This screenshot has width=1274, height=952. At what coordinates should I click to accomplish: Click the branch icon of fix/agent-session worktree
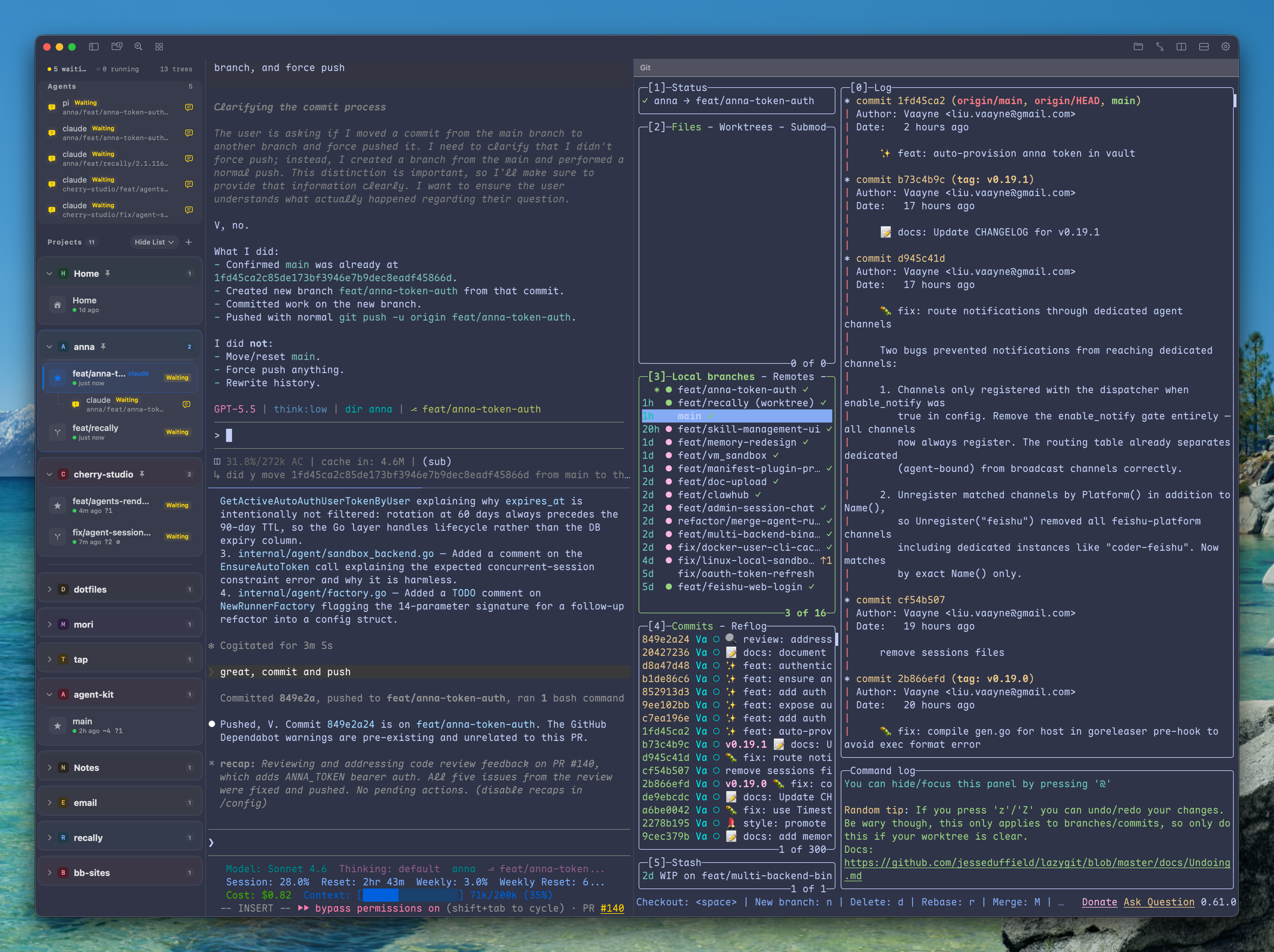point(58,536)
